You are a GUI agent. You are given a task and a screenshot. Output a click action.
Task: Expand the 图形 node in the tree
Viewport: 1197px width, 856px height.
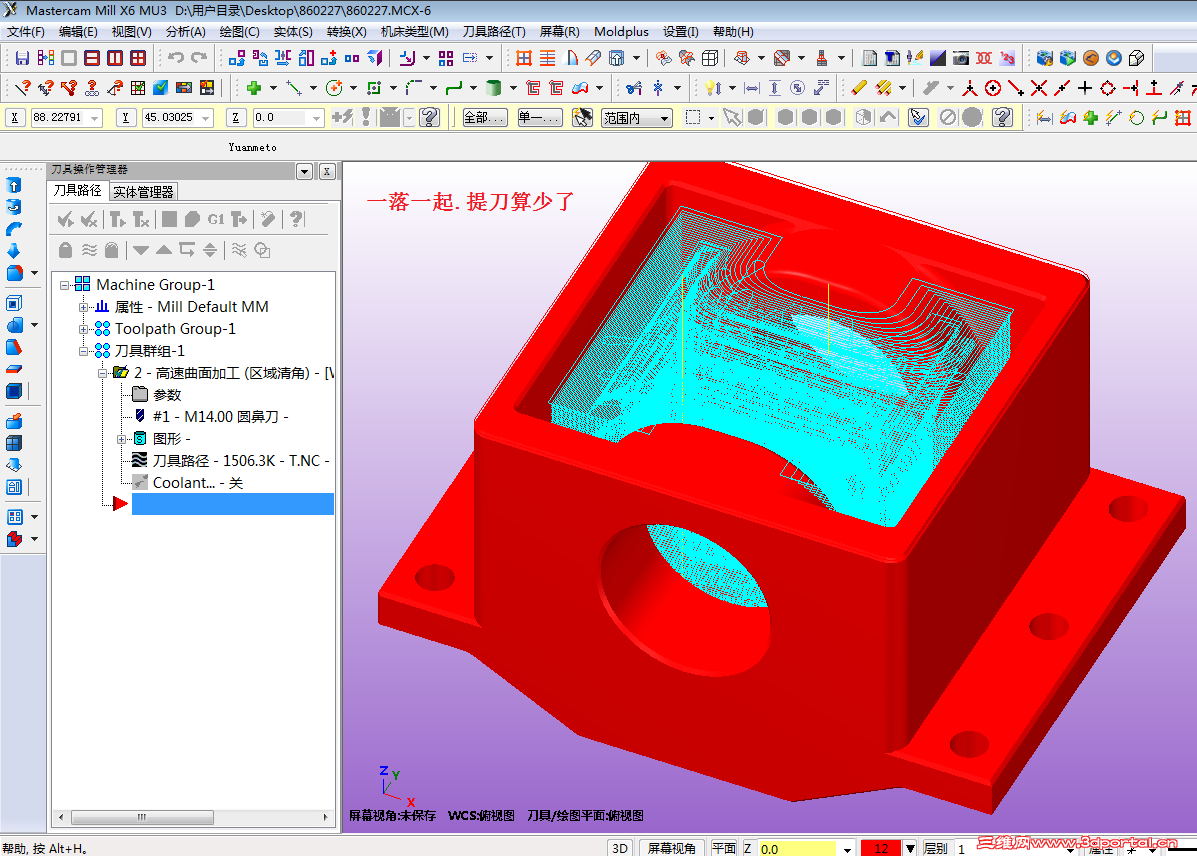[x=121, y=439]
